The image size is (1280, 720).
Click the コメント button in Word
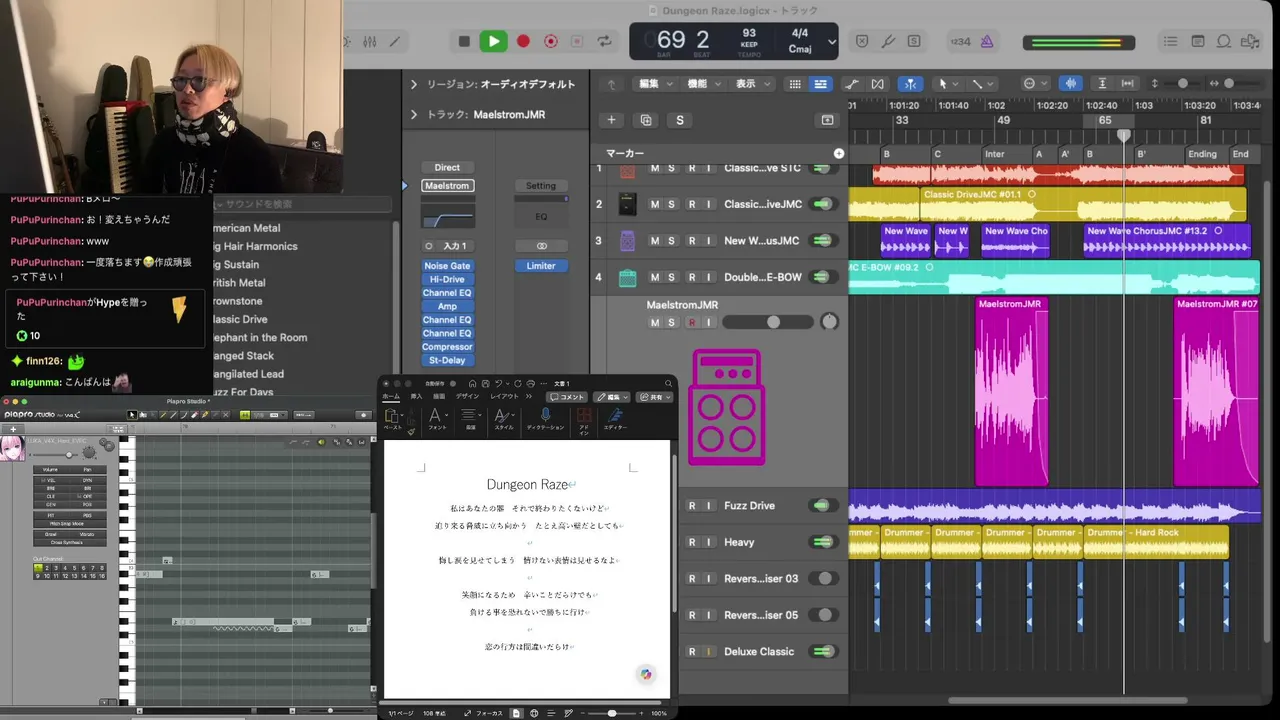pyautogui.click(x=567, y=397)
